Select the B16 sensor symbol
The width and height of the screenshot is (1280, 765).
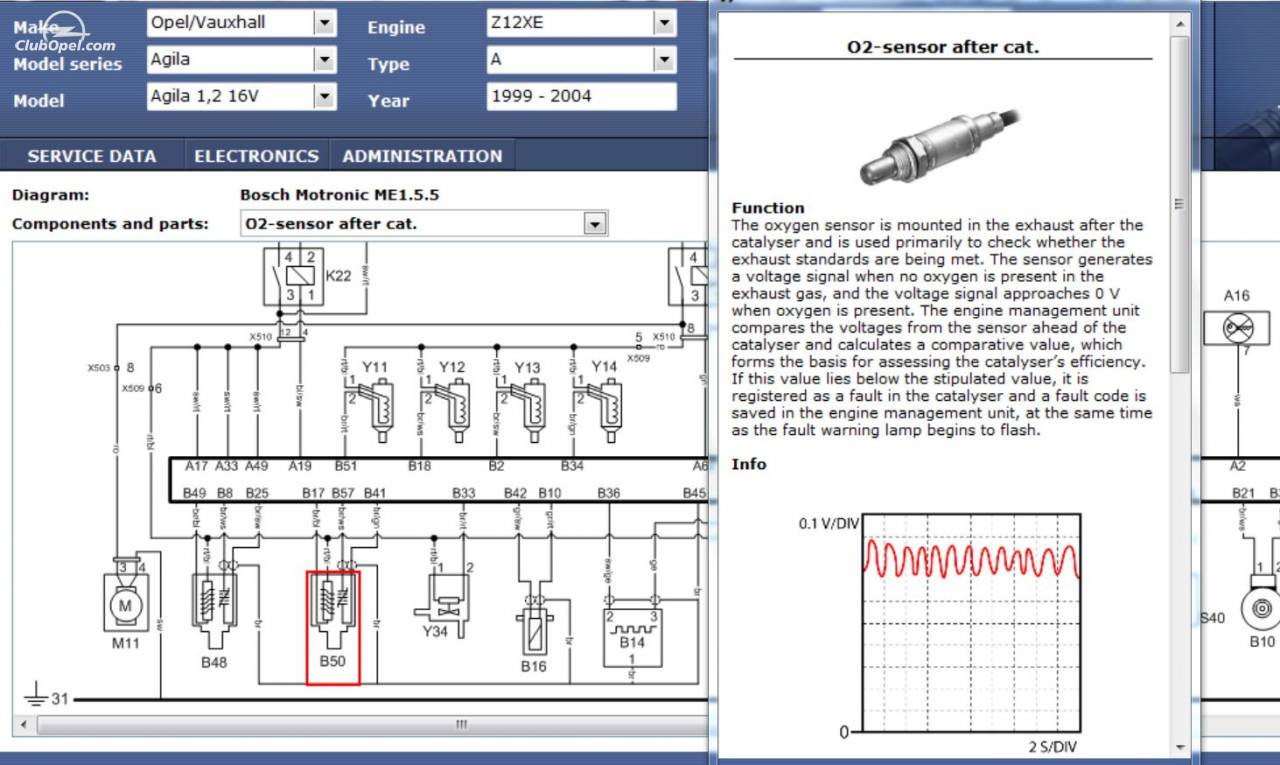click(x=534, y=632)
